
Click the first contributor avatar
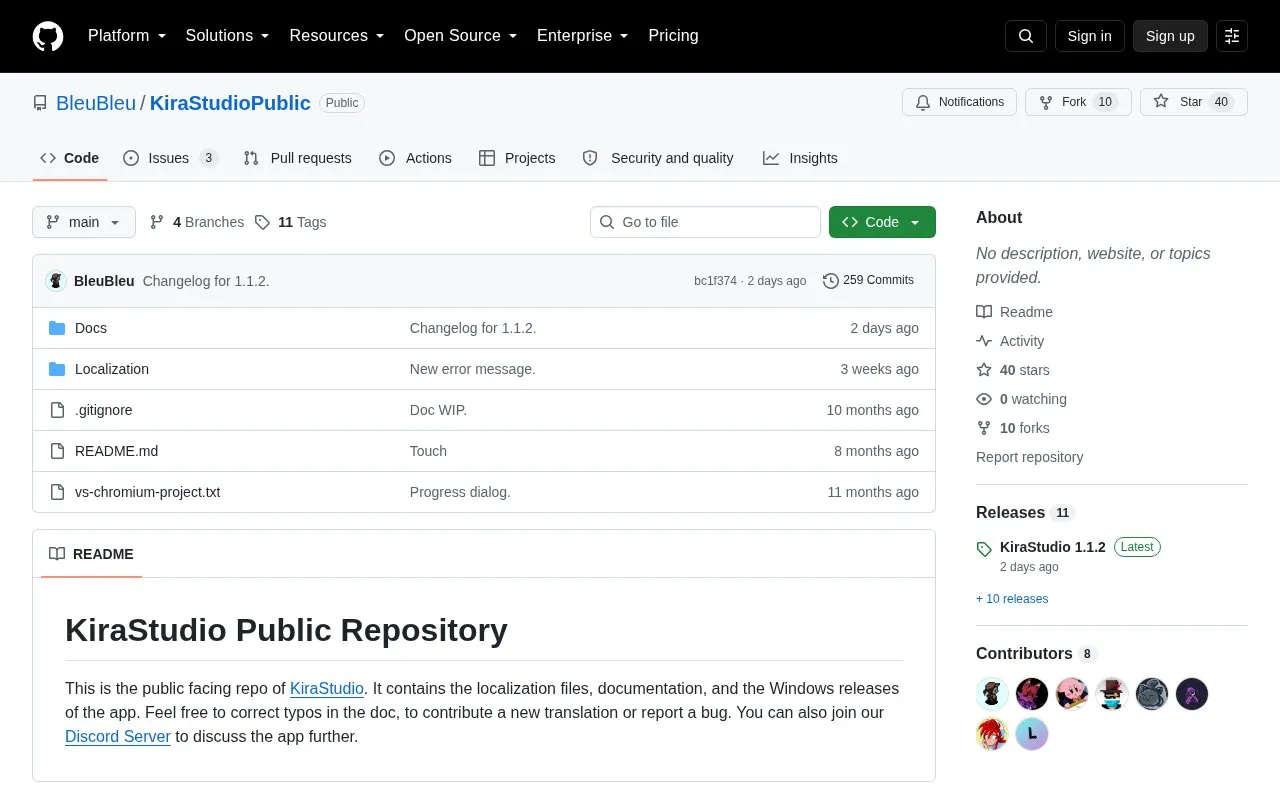point(992,694)
